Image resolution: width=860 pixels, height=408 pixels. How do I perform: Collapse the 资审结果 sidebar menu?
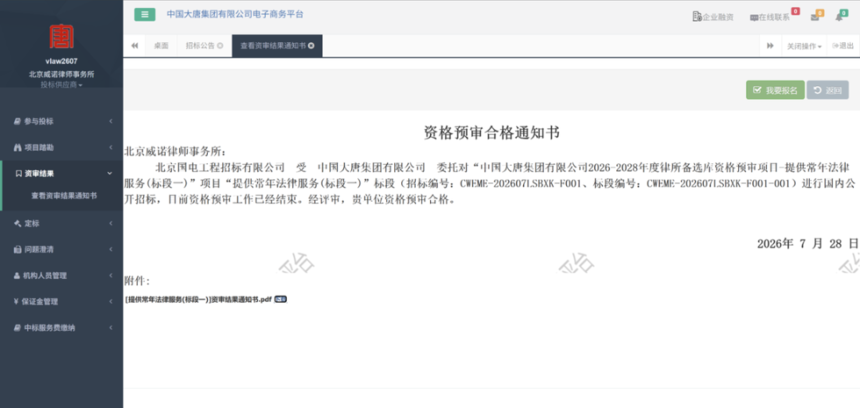click(62, 173)
